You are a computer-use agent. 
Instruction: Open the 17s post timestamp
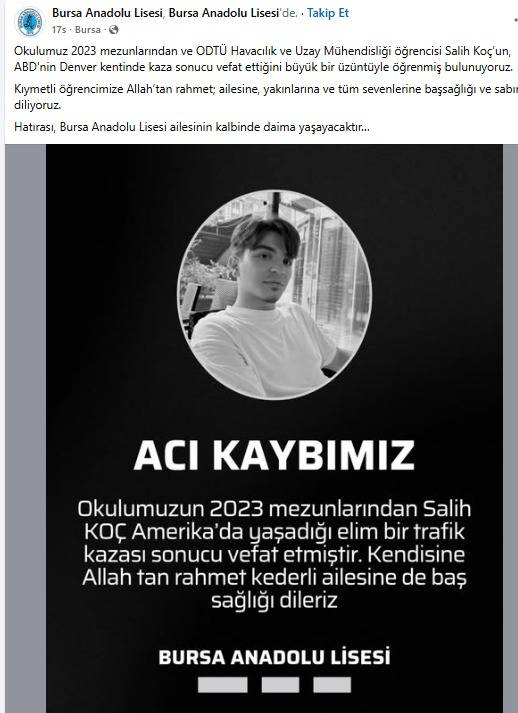point(59,30)
